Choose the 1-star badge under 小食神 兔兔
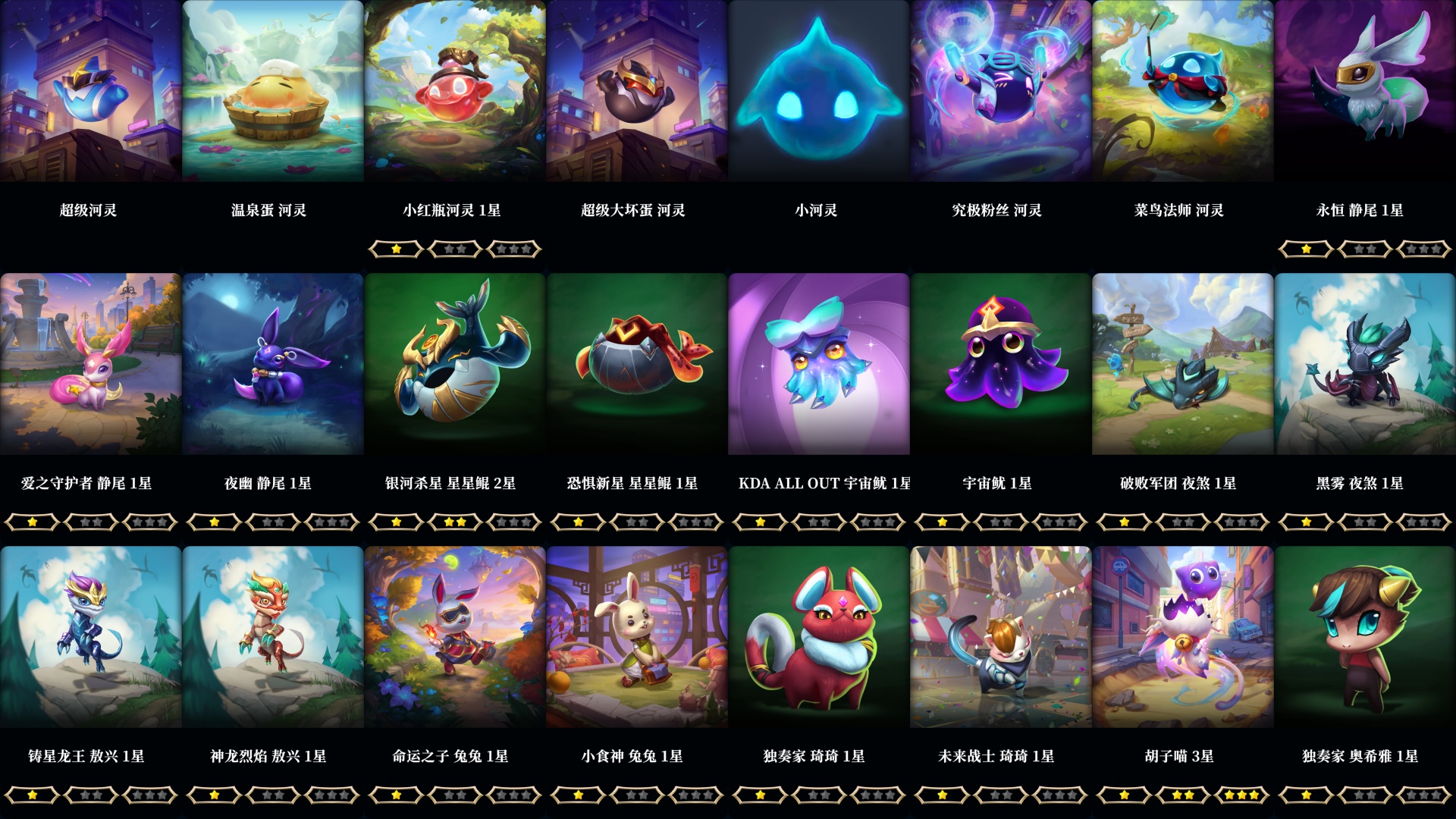Image resolution: width=1456 pixels, height=819 pixels. click(x=578, y=795)
